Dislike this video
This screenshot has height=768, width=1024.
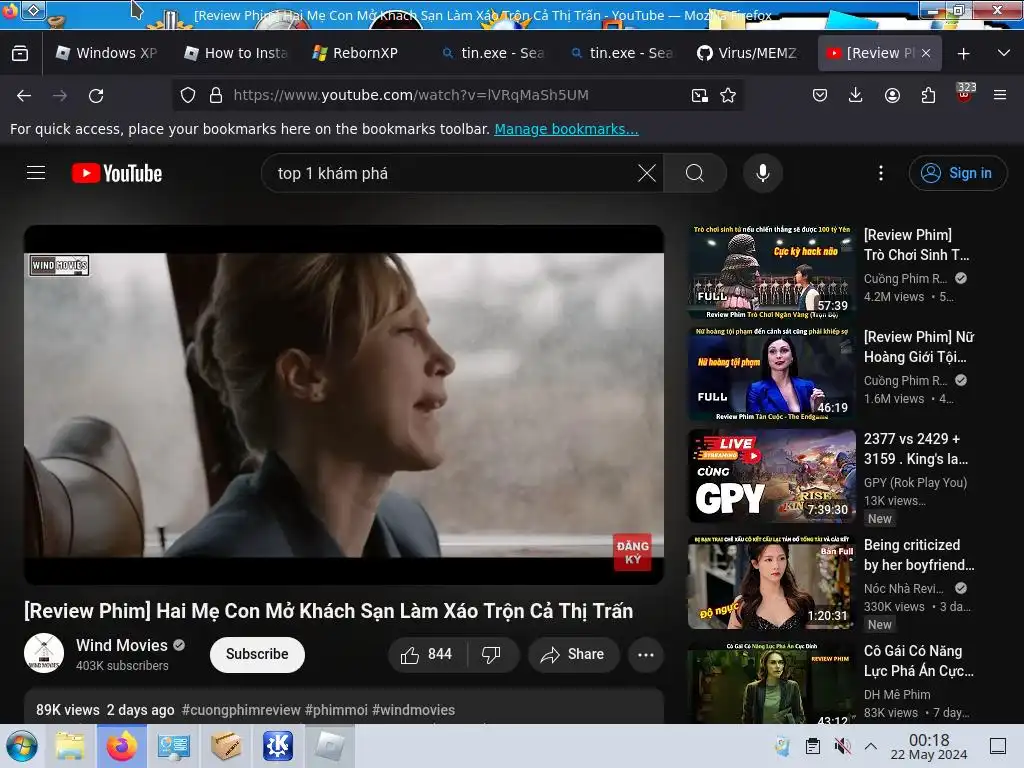[x=491, y=654]
